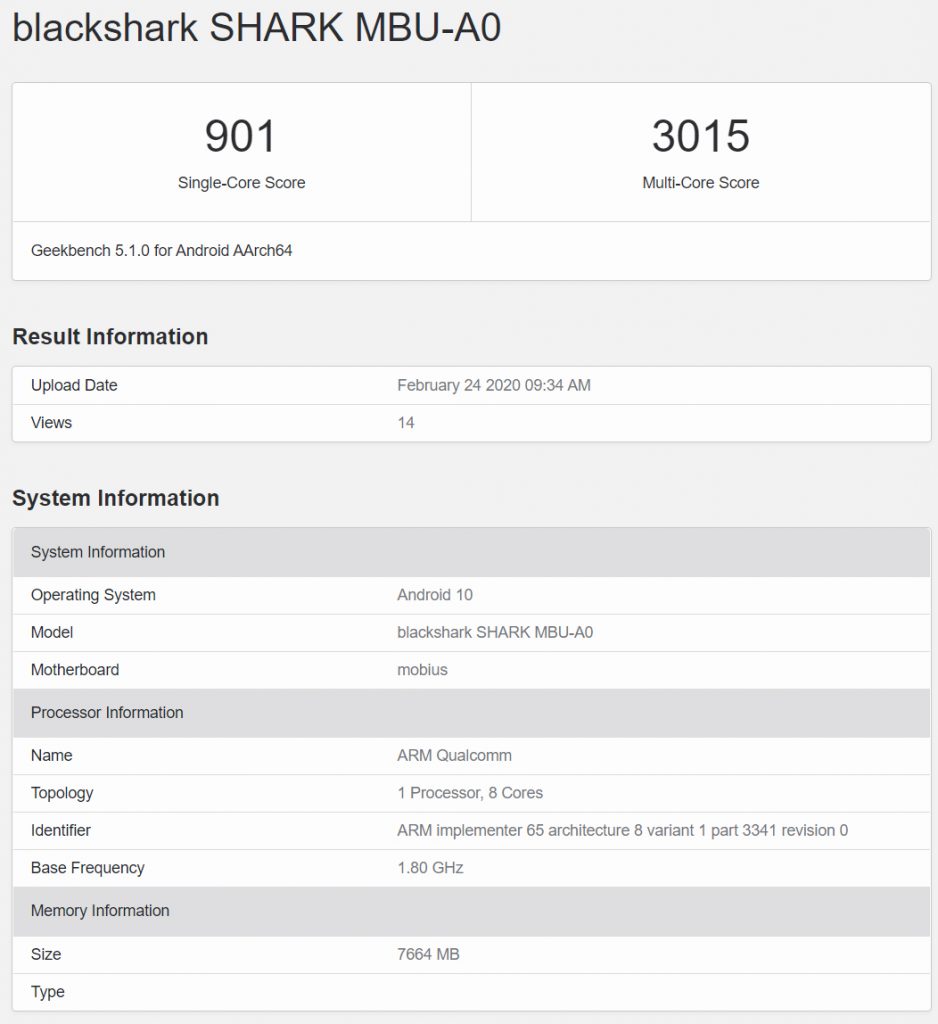Screen dimensions: 938x1024
Task: Click the 7664 MB memory size value
Action: pyautogui.click(x=428, y=955)
